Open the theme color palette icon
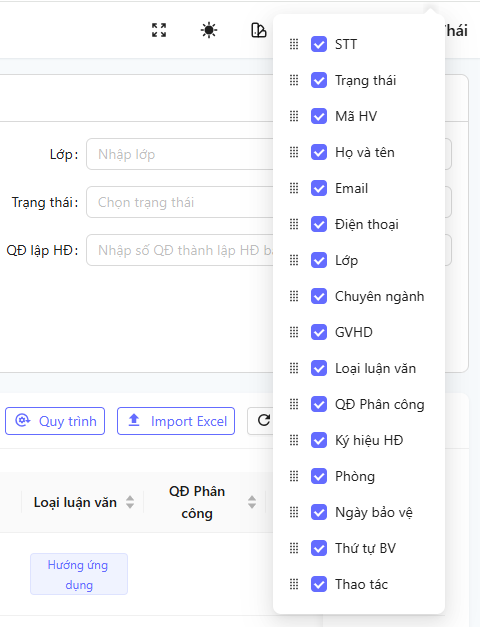This screenshot has width=480, height=627. click(x=258, y=30)
